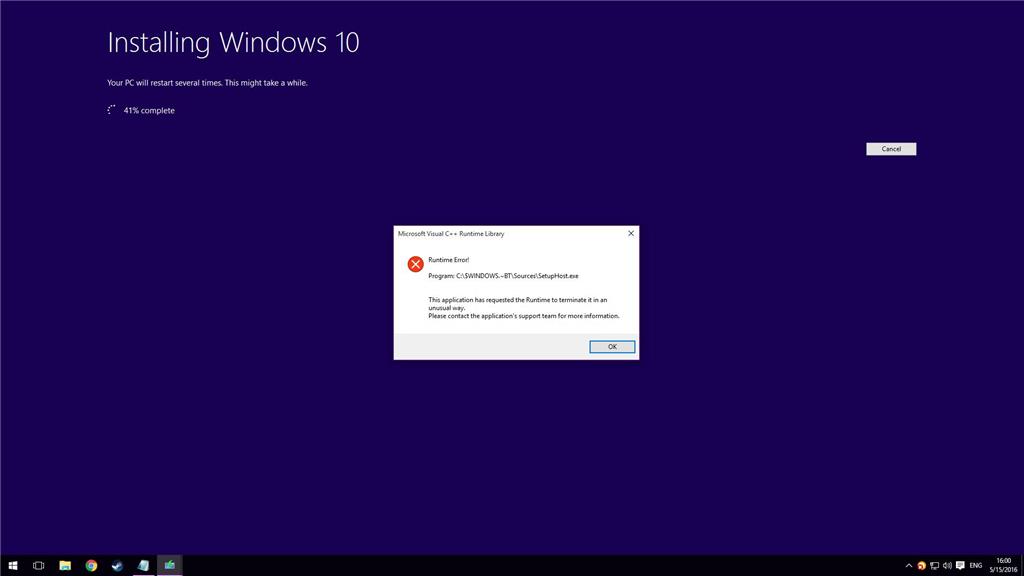Click the 'Runtime Error!' text
The width and height of the screenshot is (1024, 576).
449,260
